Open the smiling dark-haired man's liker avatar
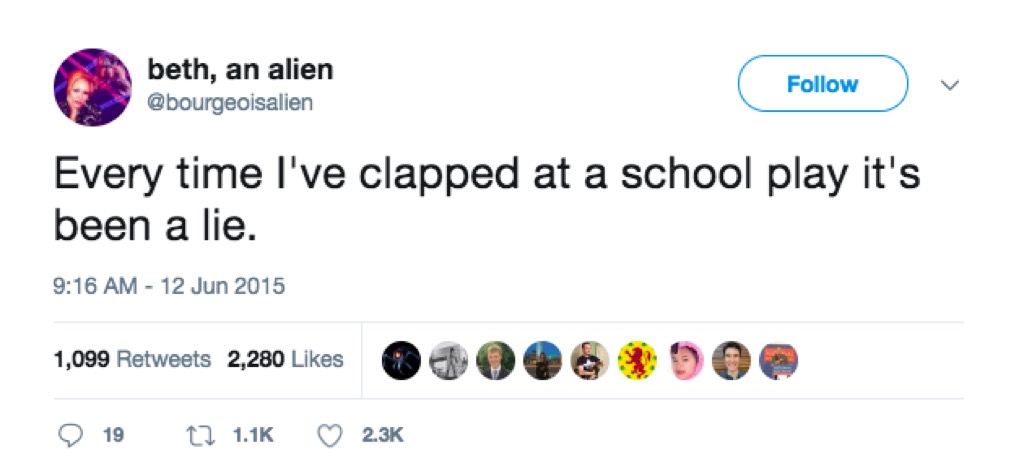This screenshot has width=1024, height=474. click(732, 360)
